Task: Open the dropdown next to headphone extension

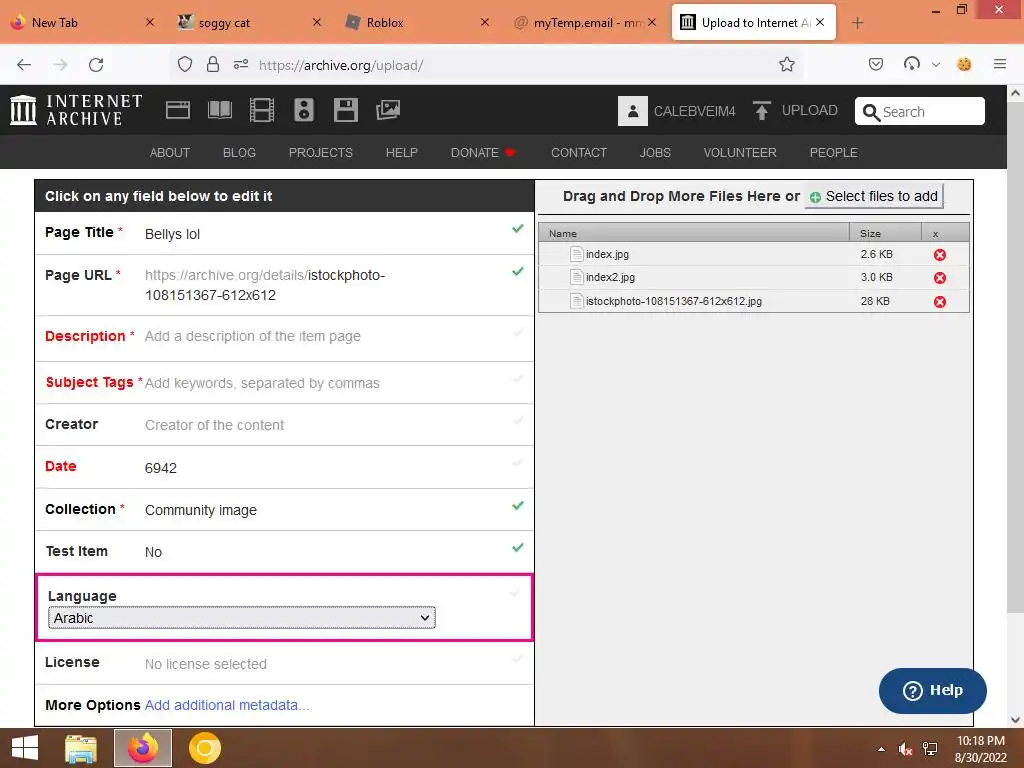Action: click(x=936, y=64)
